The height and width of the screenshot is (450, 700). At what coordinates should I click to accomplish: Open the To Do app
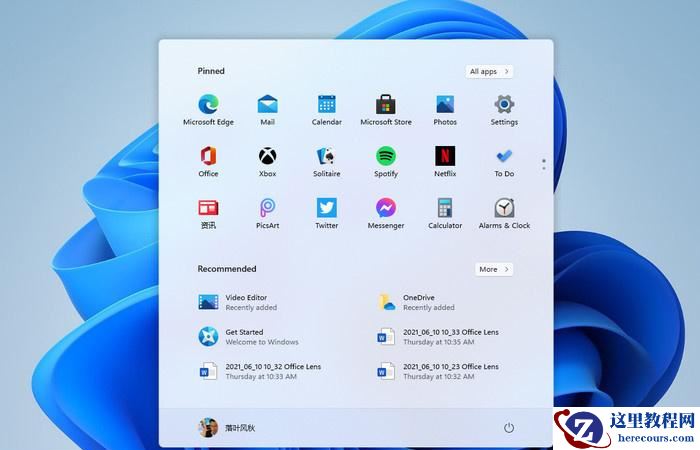coord(504,162)
